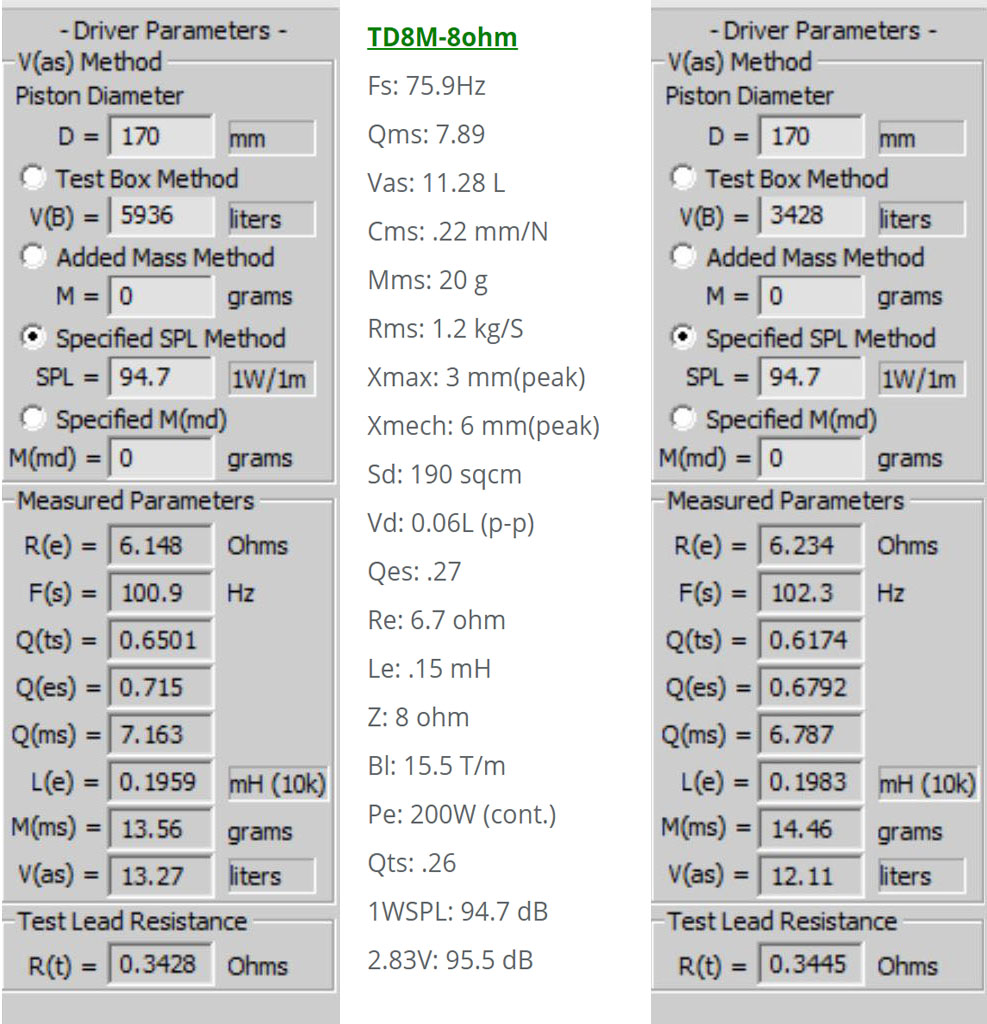The height and width of the screenshot is (1024, 987).
Task: Click the R(t) field showing 0.3445
Action: point(811,964)
